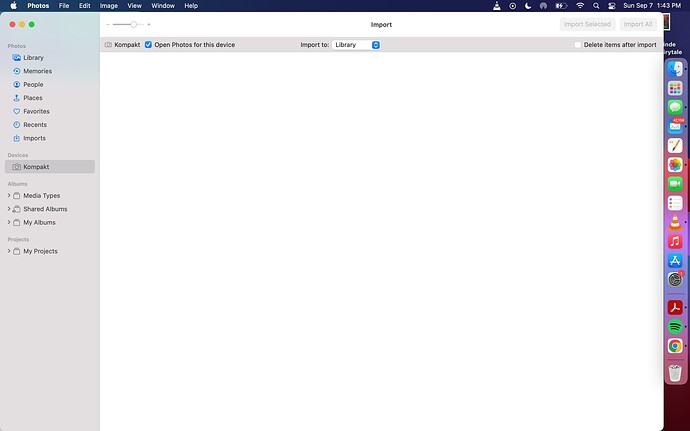Open Spotify from the Dock
690x431 pixels.
click(675, 327)
